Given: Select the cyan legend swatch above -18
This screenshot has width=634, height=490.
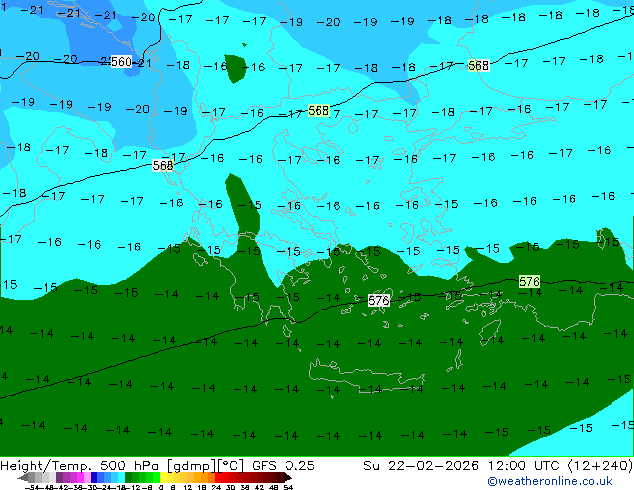Looking at the screenshot, I should click(121, 477).
